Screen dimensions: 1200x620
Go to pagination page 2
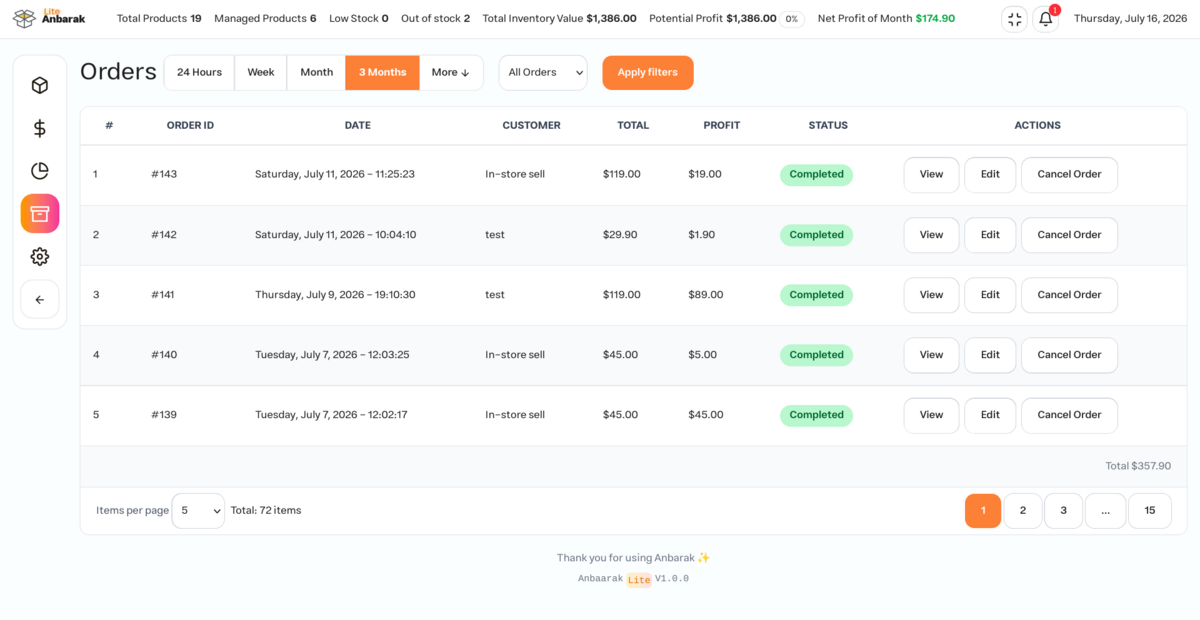(x=1023, y=510)
